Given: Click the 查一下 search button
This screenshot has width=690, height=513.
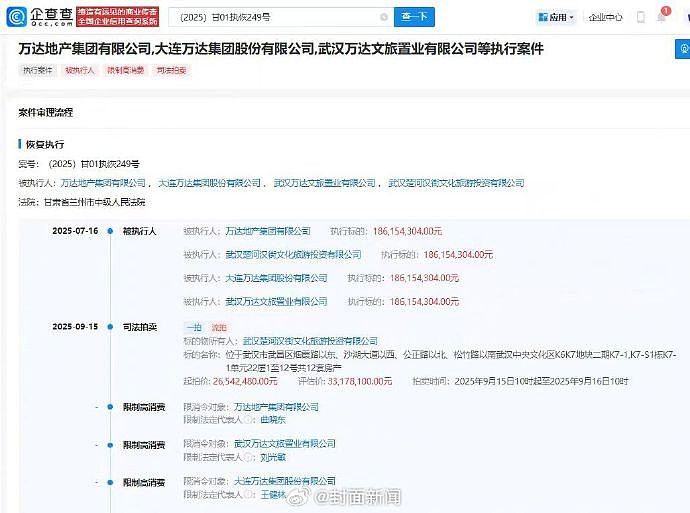Looking at the screenshot, I should pyautogui.click(x=414, y=17).
